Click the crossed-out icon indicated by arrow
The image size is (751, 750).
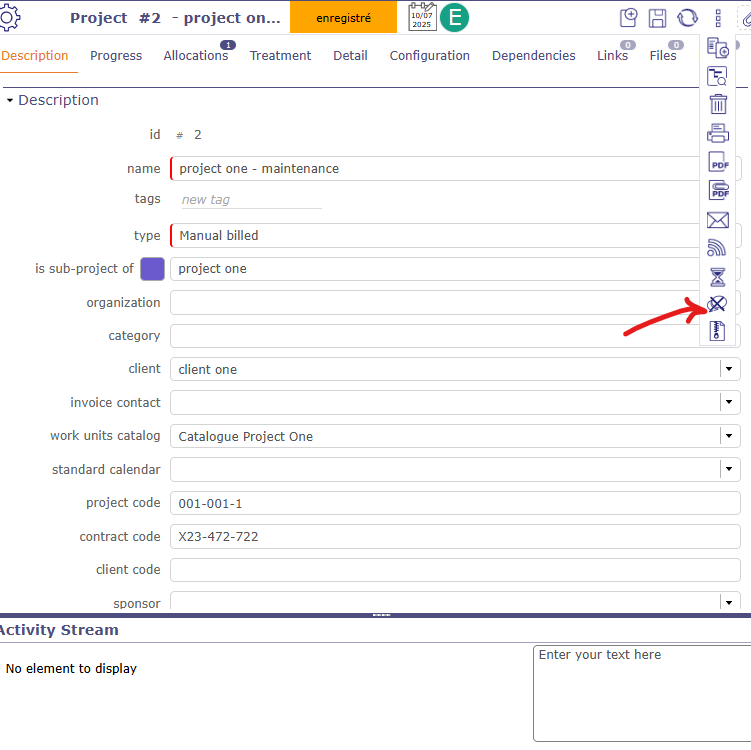tap(717, 305)
